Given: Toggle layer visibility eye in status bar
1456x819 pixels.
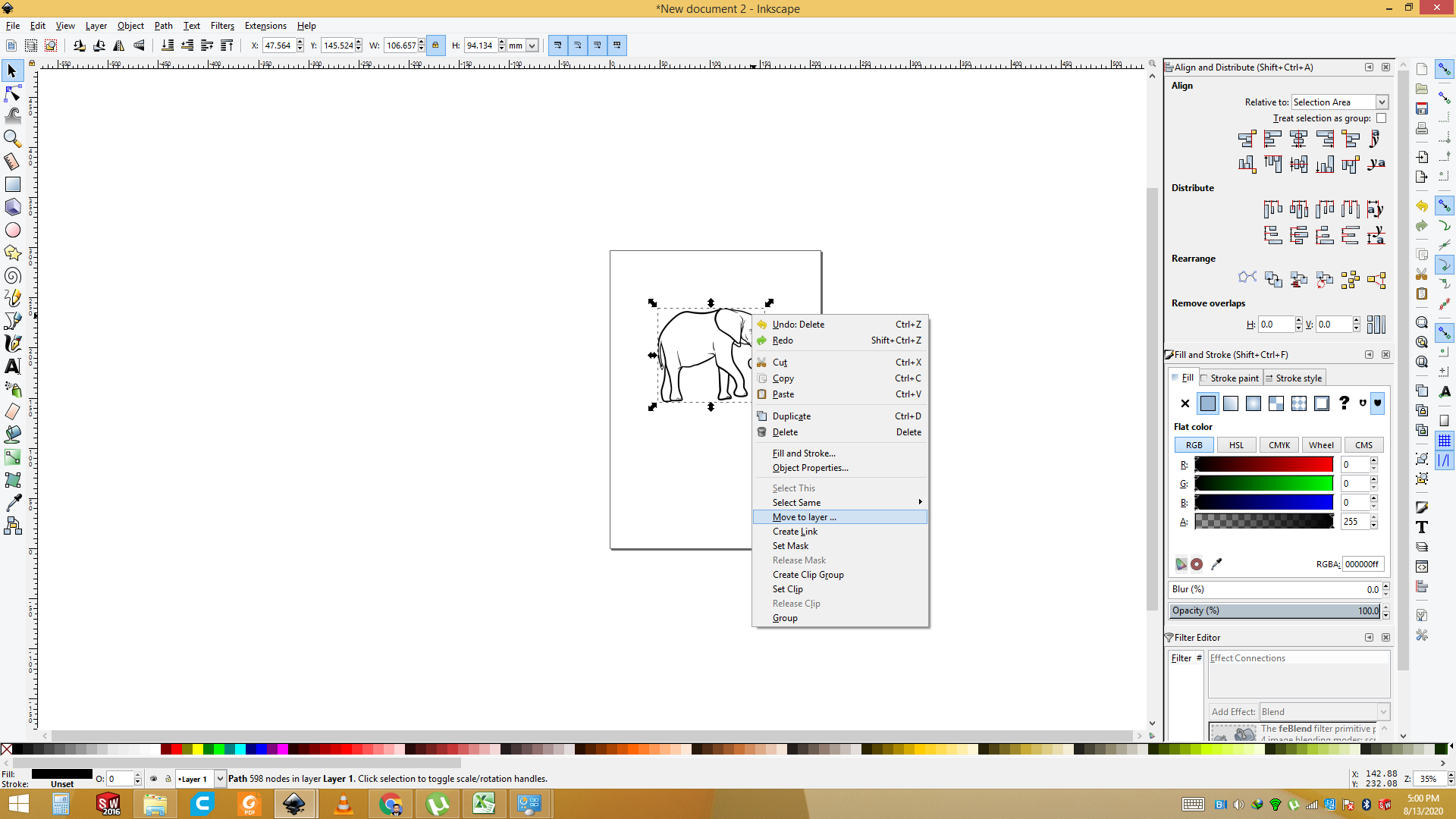Looking at the screenshot, I should pyautogui.click(x=154, y=779).
